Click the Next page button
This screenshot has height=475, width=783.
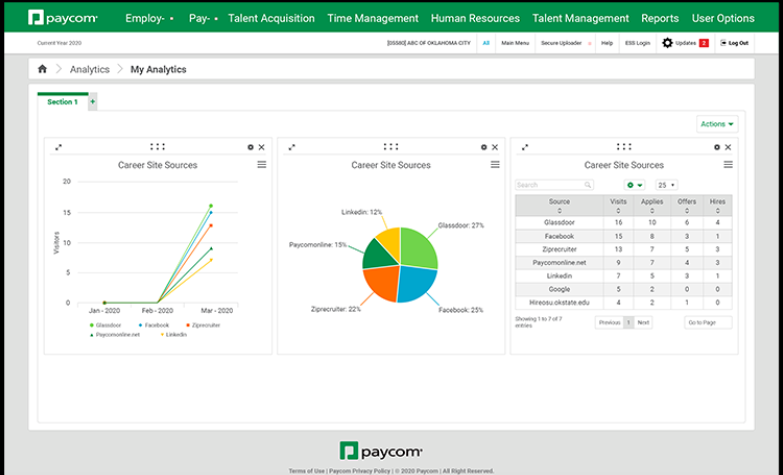pos(643,323)
